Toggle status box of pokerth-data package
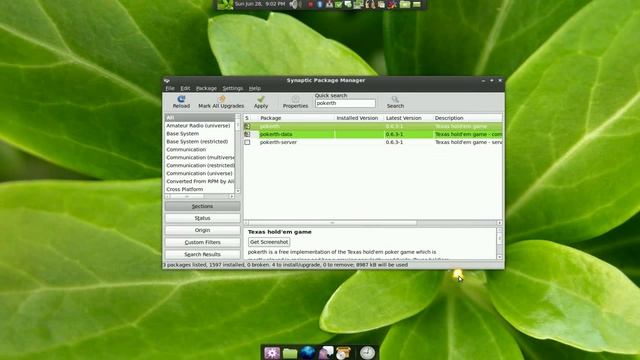Viewport: 640px width, 360px height. [247, 134]
